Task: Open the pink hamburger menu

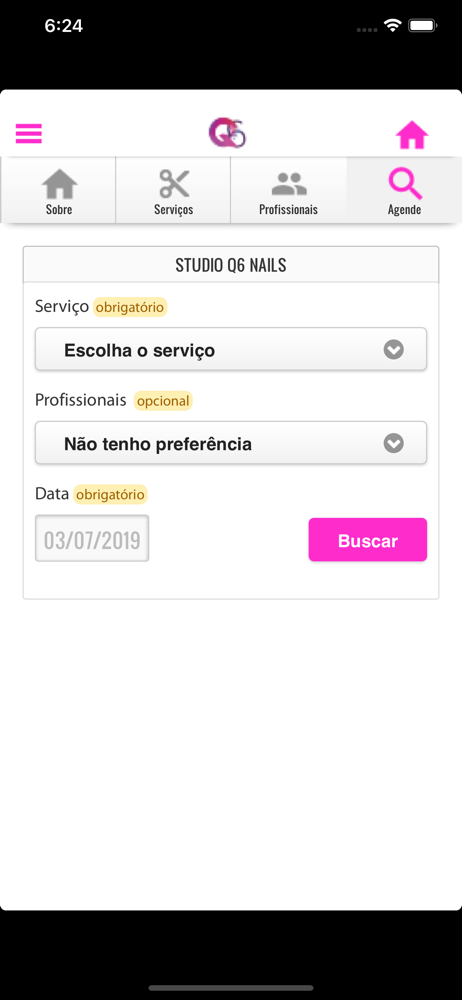Action: [x=29, y=133]
